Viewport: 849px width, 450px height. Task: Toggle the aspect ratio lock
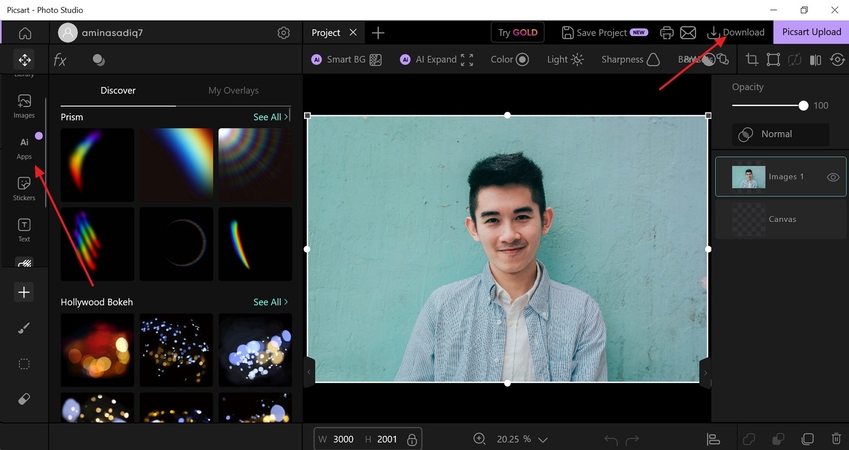(x=412, y=439)
